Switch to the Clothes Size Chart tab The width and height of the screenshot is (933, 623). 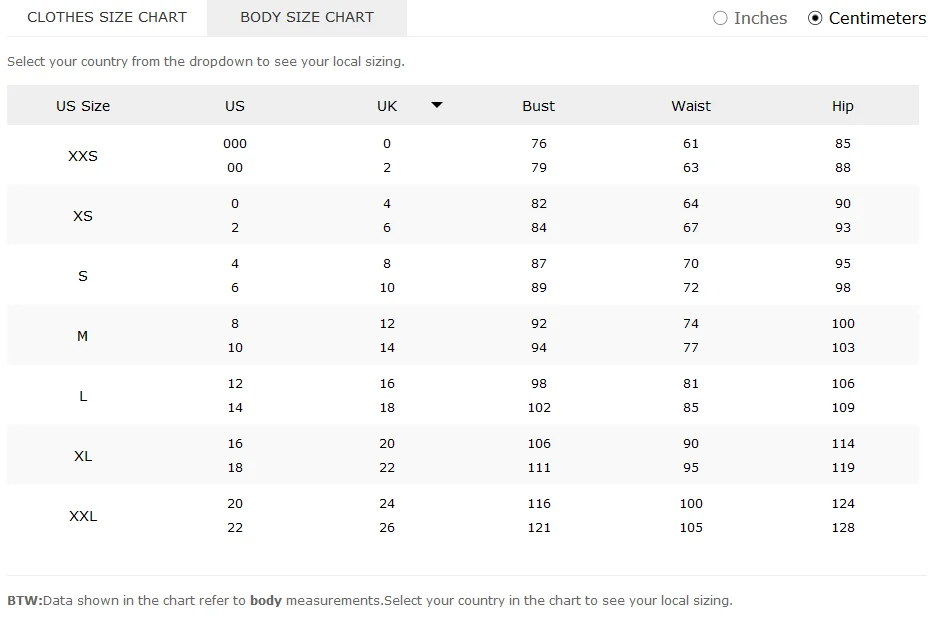pyautogui.click(x=107, y=17)
